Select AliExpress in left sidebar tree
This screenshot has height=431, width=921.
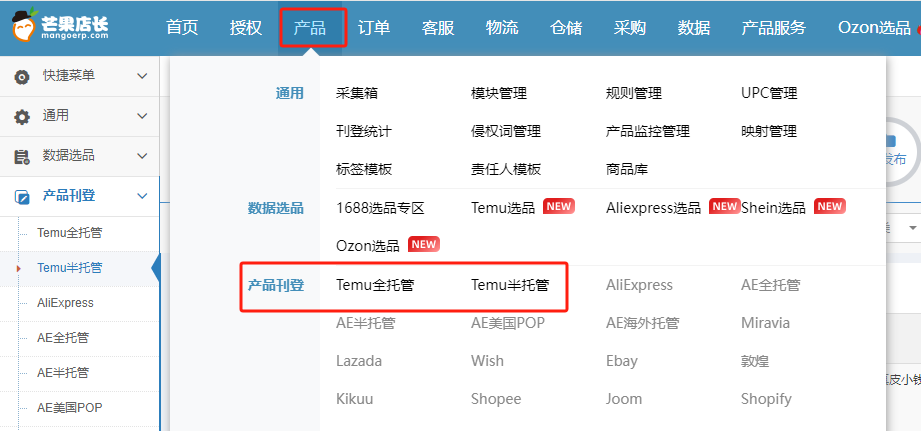(65, 303)
